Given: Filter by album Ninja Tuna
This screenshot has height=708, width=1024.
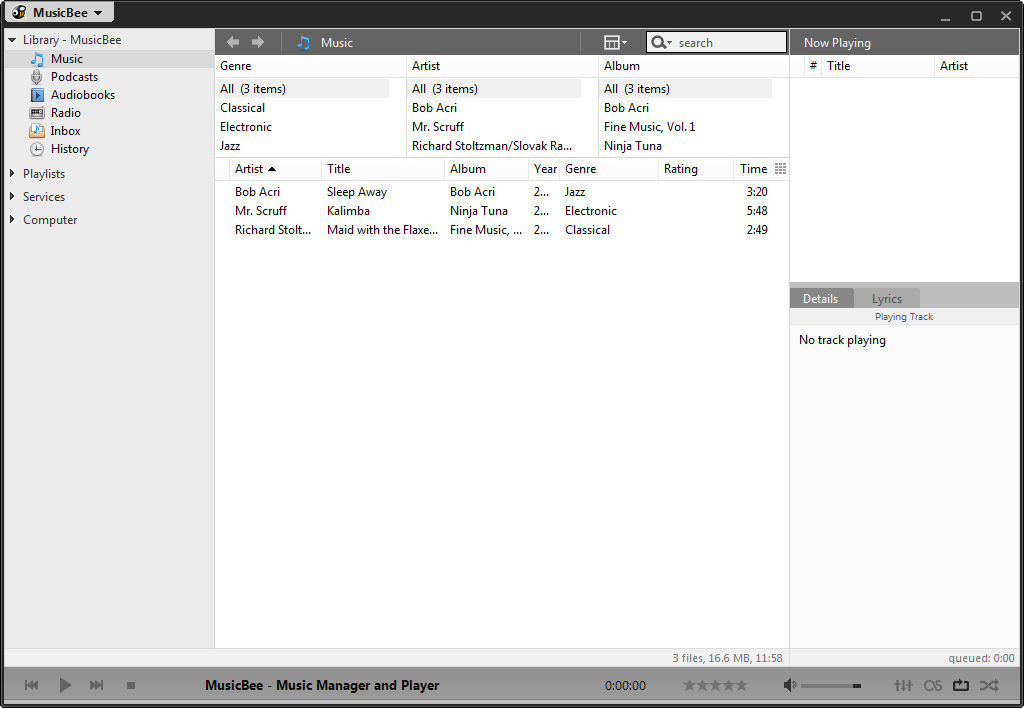Looking at the screenshot, I should [x=633, y=146].
